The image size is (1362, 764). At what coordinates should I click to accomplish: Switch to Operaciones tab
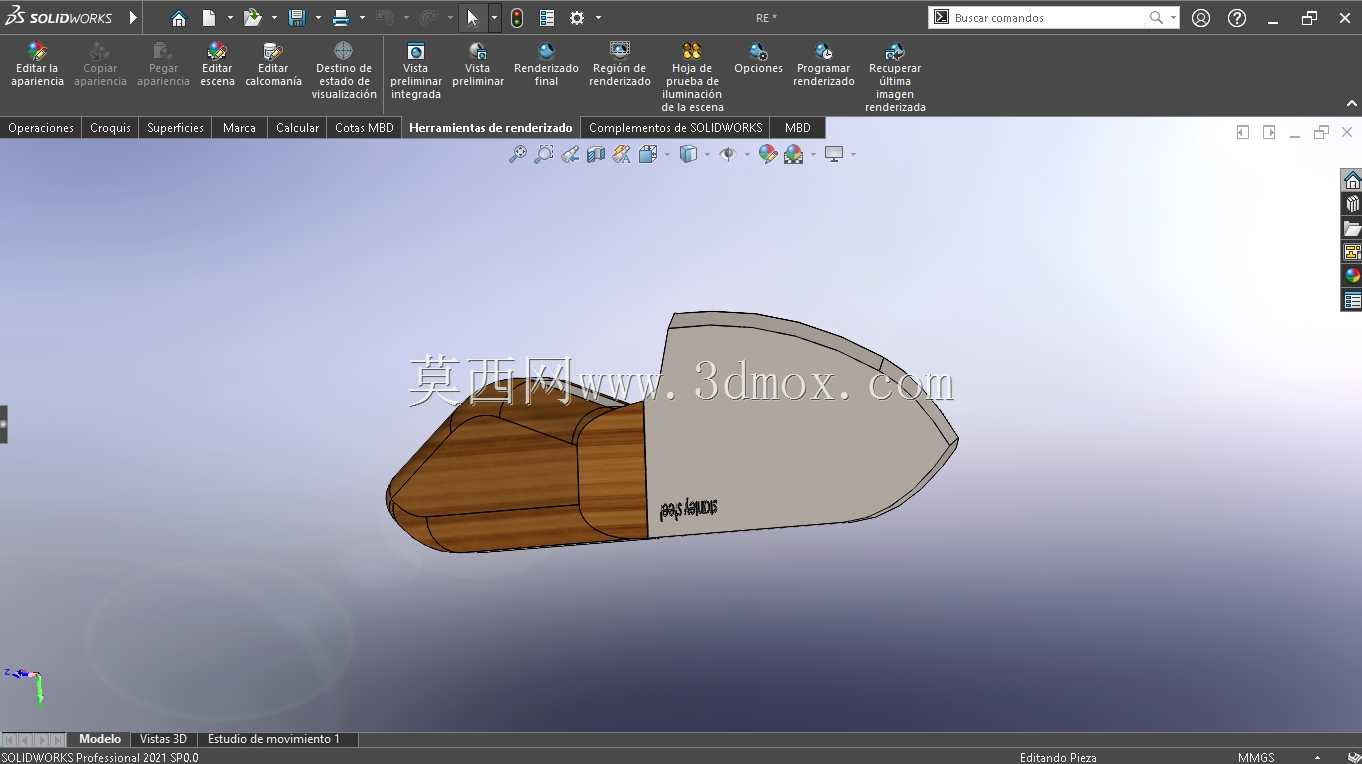(41, 128)
